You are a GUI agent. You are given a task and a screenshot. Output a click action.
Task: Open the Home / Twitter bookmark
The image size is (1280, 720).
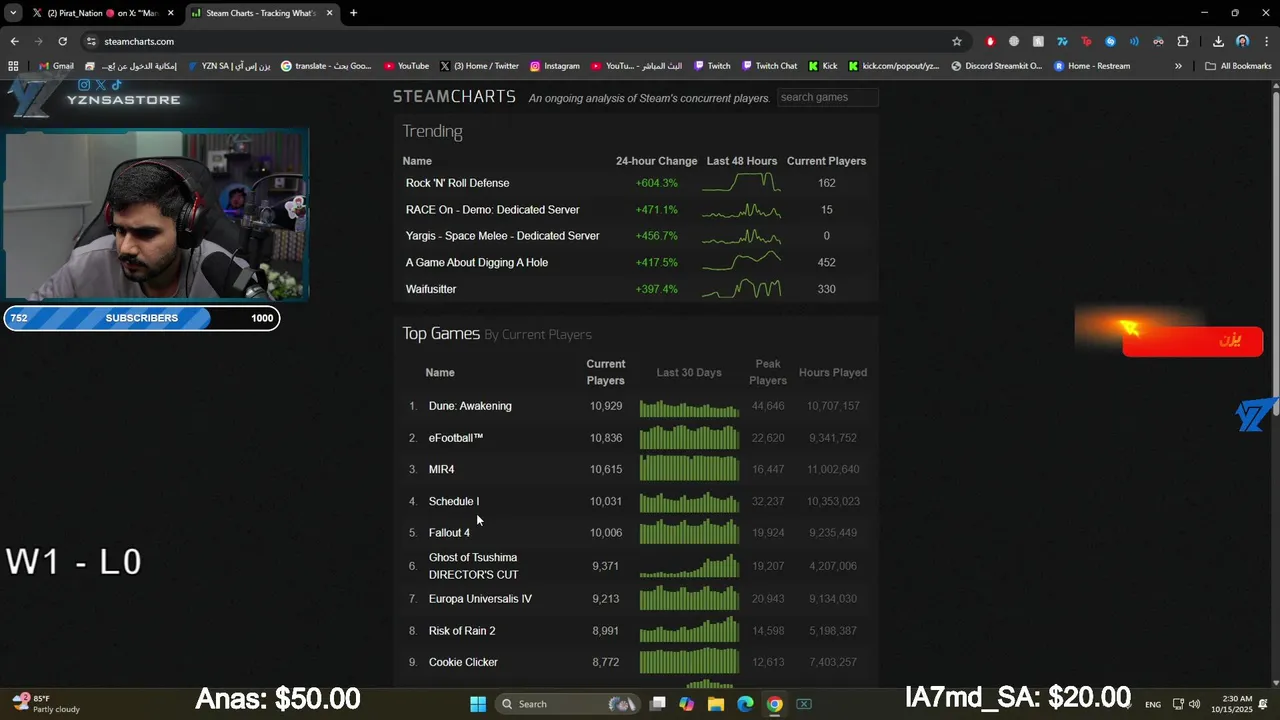[x=479, y=66]
